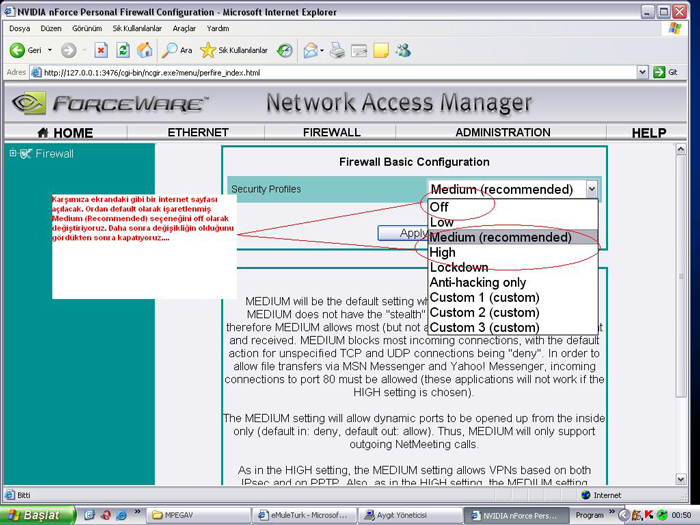Choose Medium (recommended) list option
This screenshot has height=525, width=700.
tap(512, 237)
